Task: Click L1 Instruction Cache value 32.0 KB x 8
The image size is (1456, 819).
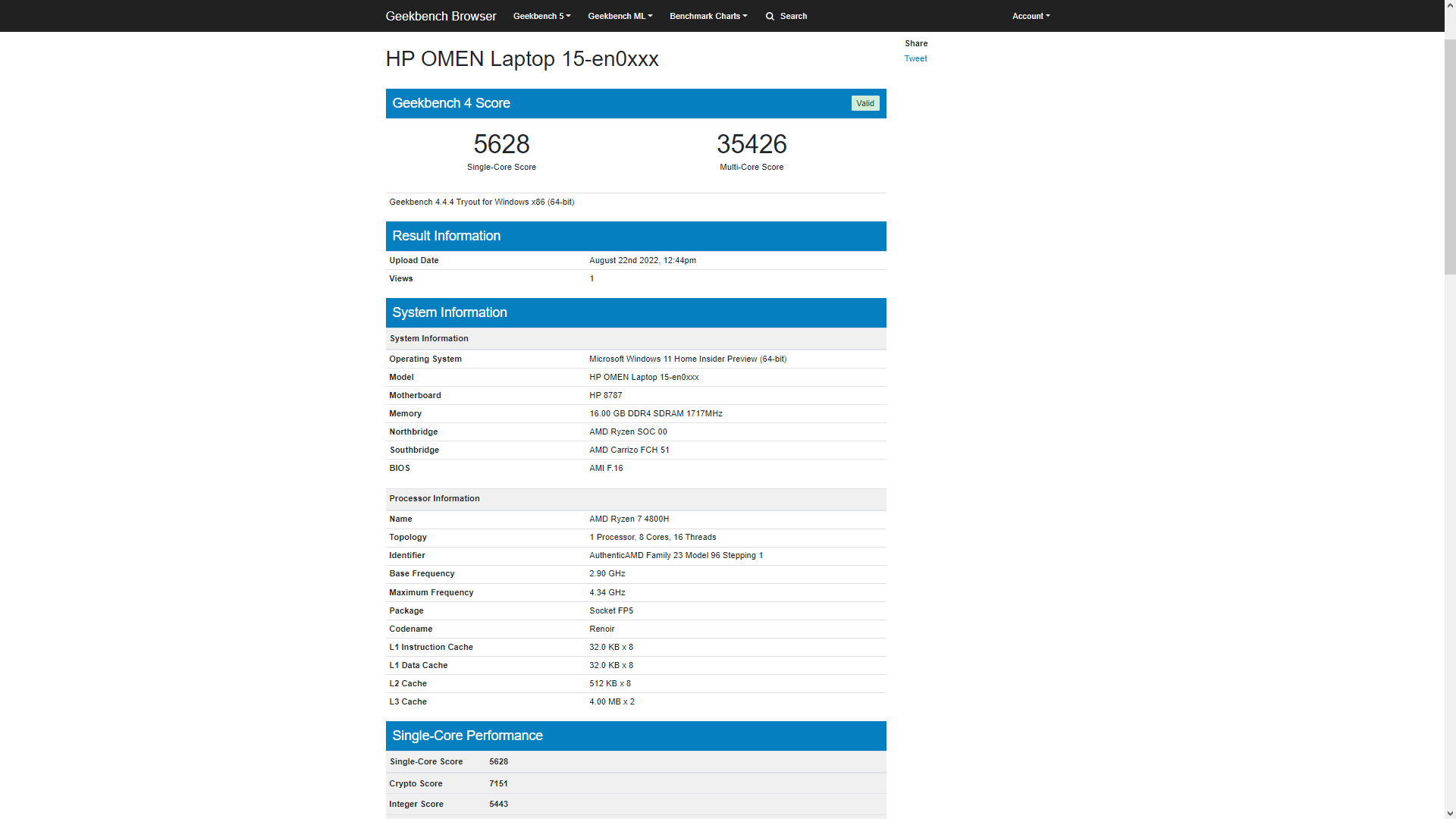Action: click(x=610, y=647)
